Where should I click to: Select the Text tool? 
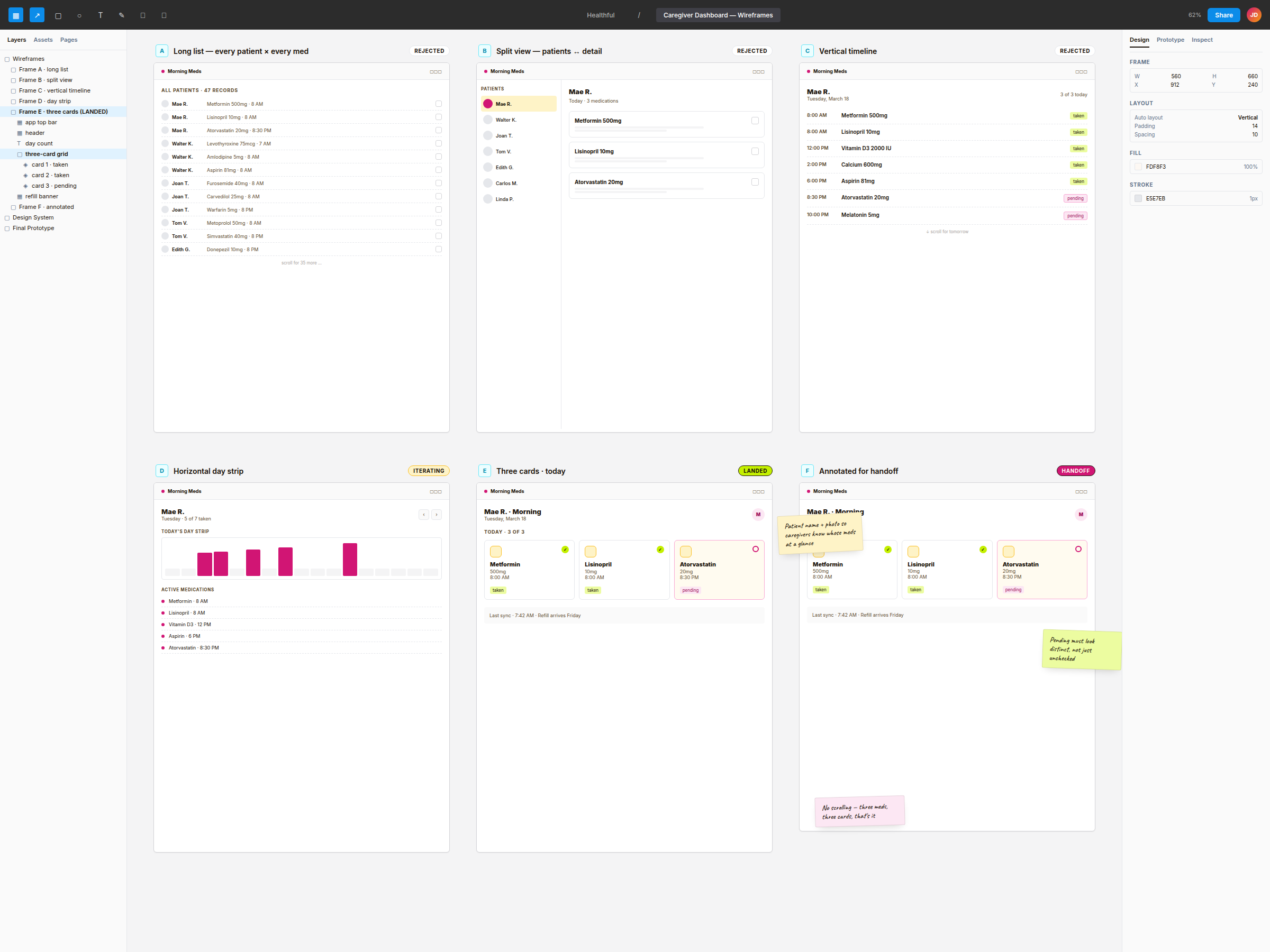pos(101,15)
